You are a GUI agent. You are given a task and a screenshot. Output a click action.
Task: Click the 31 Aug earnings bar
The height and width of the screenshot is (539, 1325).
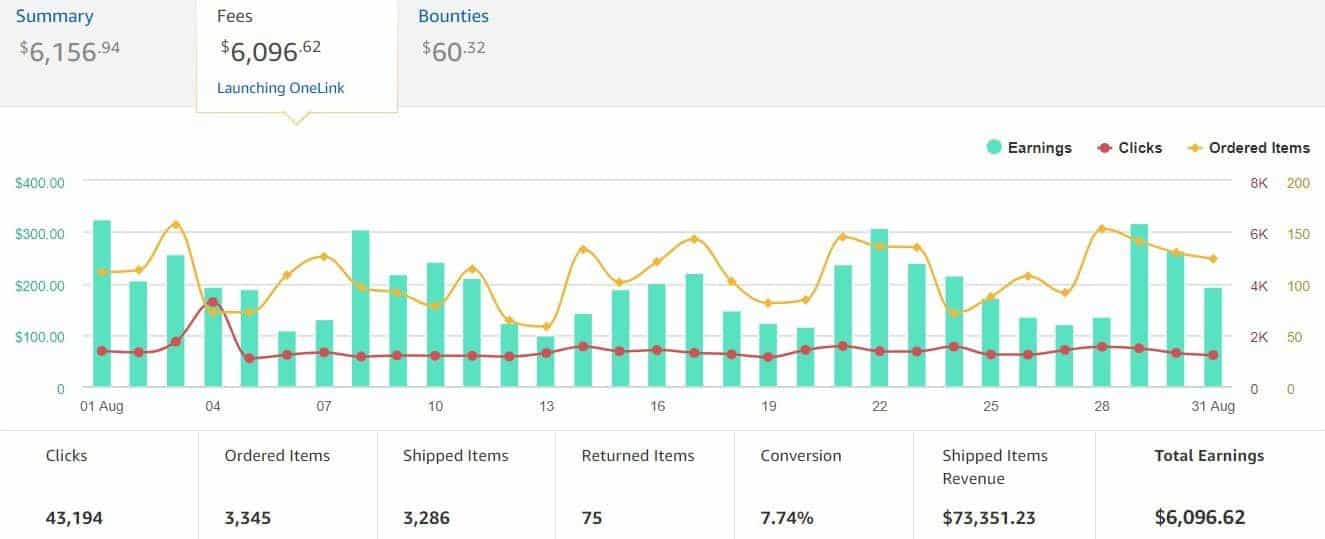(1213, 337)
